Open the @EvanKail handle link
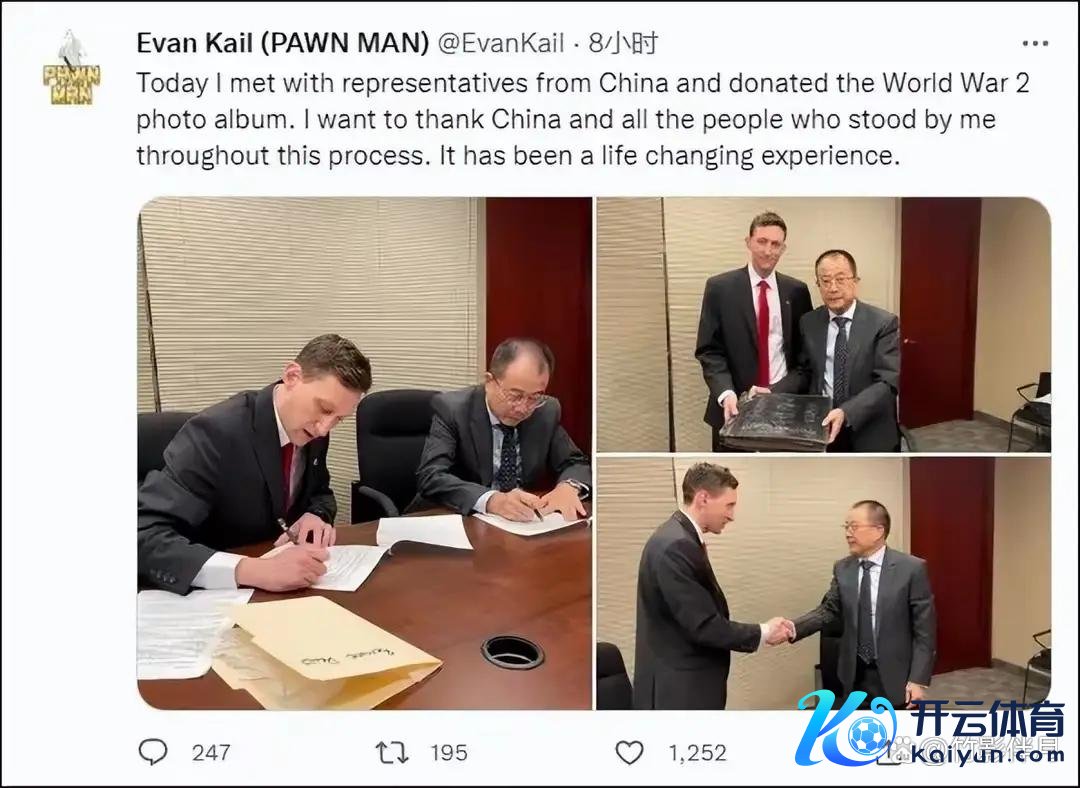Screen dimensions: 1080x788 [501, 43]
